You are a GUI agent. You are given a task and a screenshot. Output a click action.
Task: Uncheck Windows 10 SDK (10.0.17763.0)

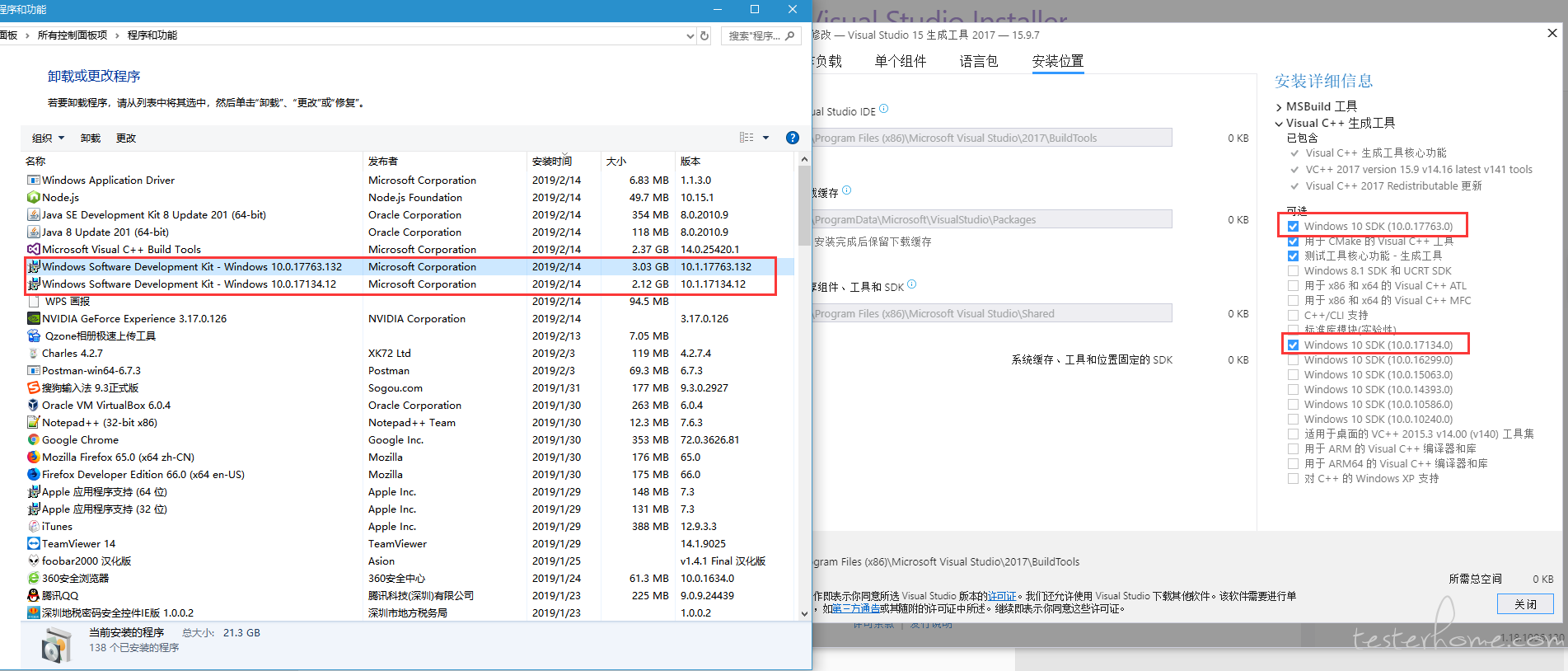(1294, 226)
